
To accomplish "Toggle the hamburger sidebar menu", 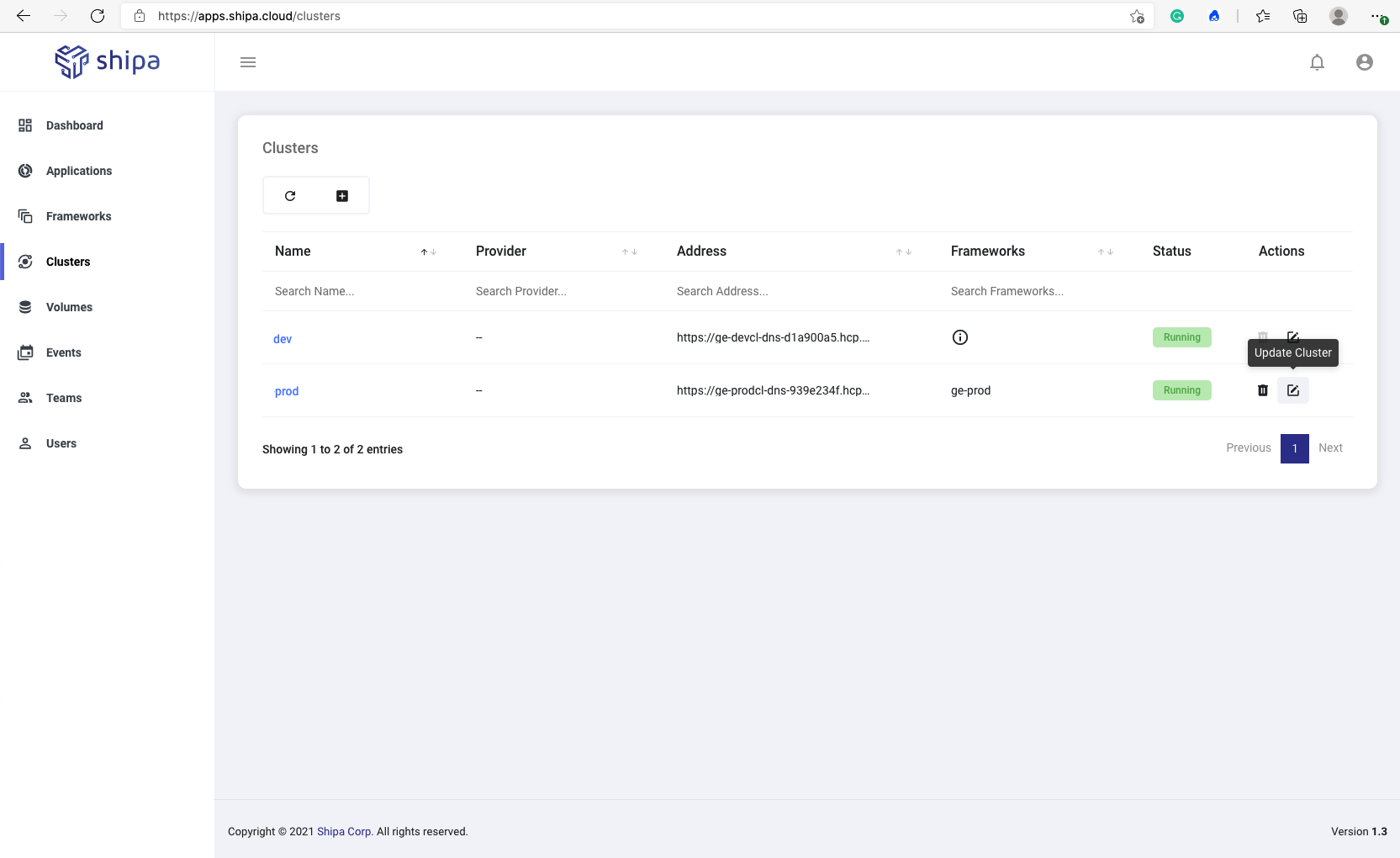I will (x=248, y=62).
